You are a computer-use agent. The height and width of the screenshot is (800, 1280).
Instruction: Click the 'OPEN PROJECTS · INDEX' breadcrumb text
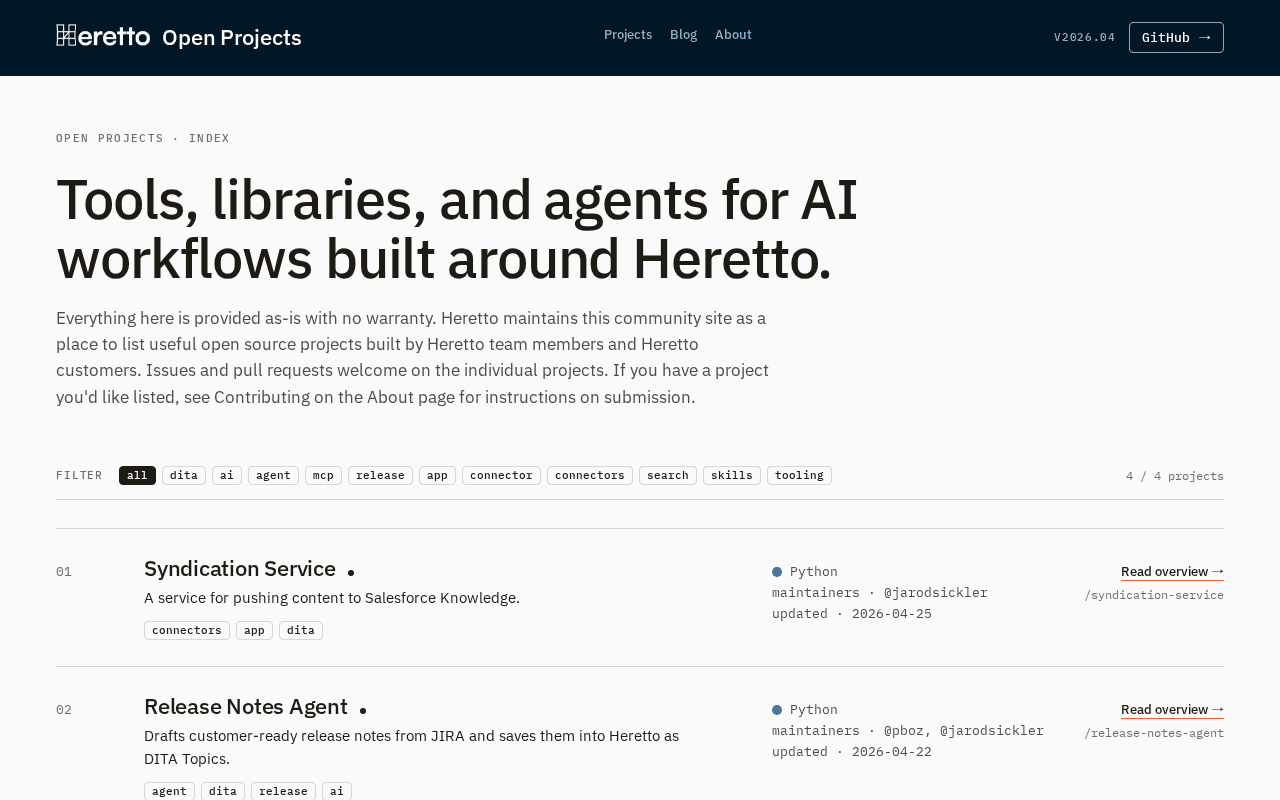pos(143,138)
